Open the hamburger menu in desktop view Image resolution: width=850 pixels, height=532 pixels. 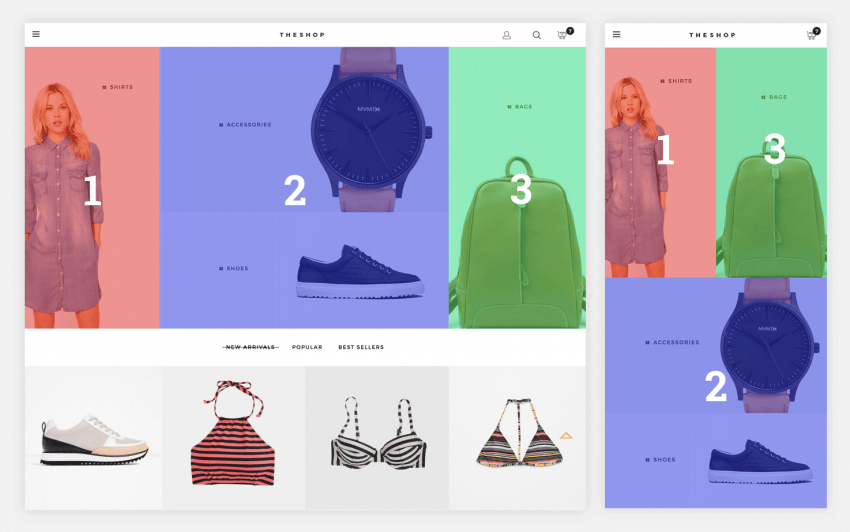[x=36, y=34]
